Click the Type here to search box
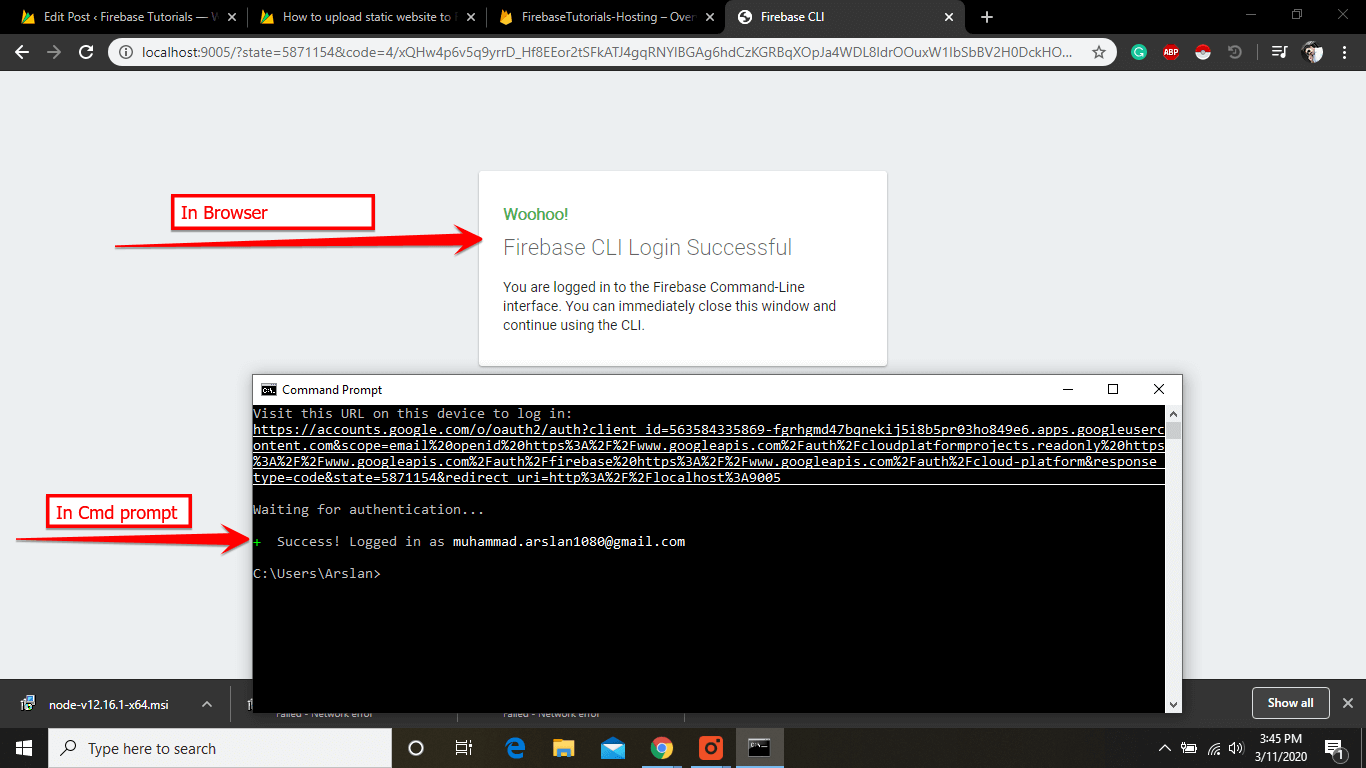The height and width of the screenshot is (768, 1366). [220, 748]
